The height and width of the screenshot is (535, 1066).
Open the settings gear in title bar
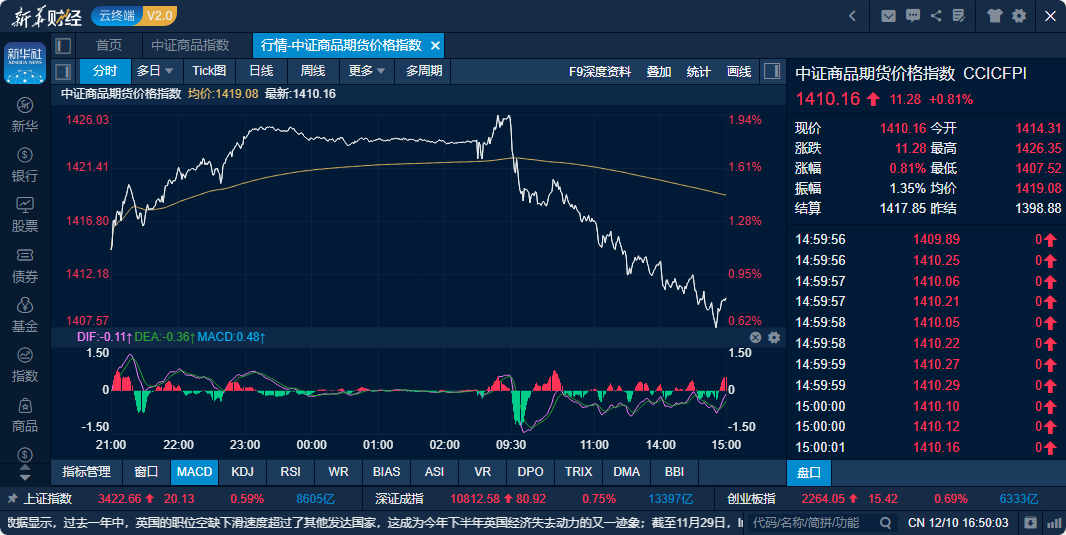1019,15
